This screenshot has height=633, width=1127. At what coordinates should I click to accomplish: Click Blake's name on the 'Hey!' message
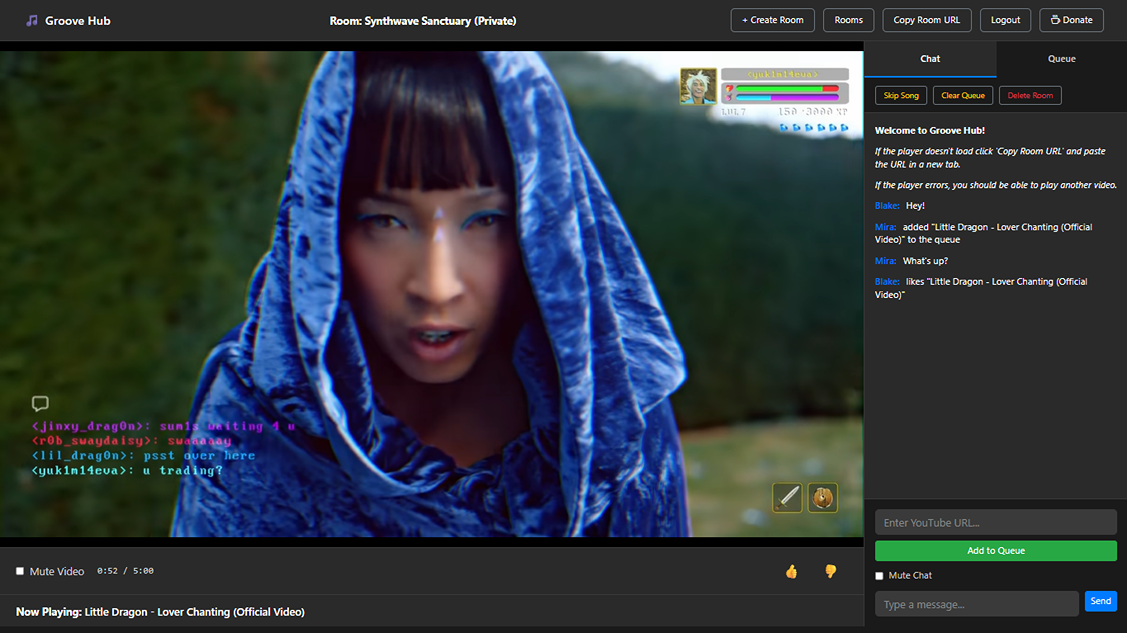887,205
